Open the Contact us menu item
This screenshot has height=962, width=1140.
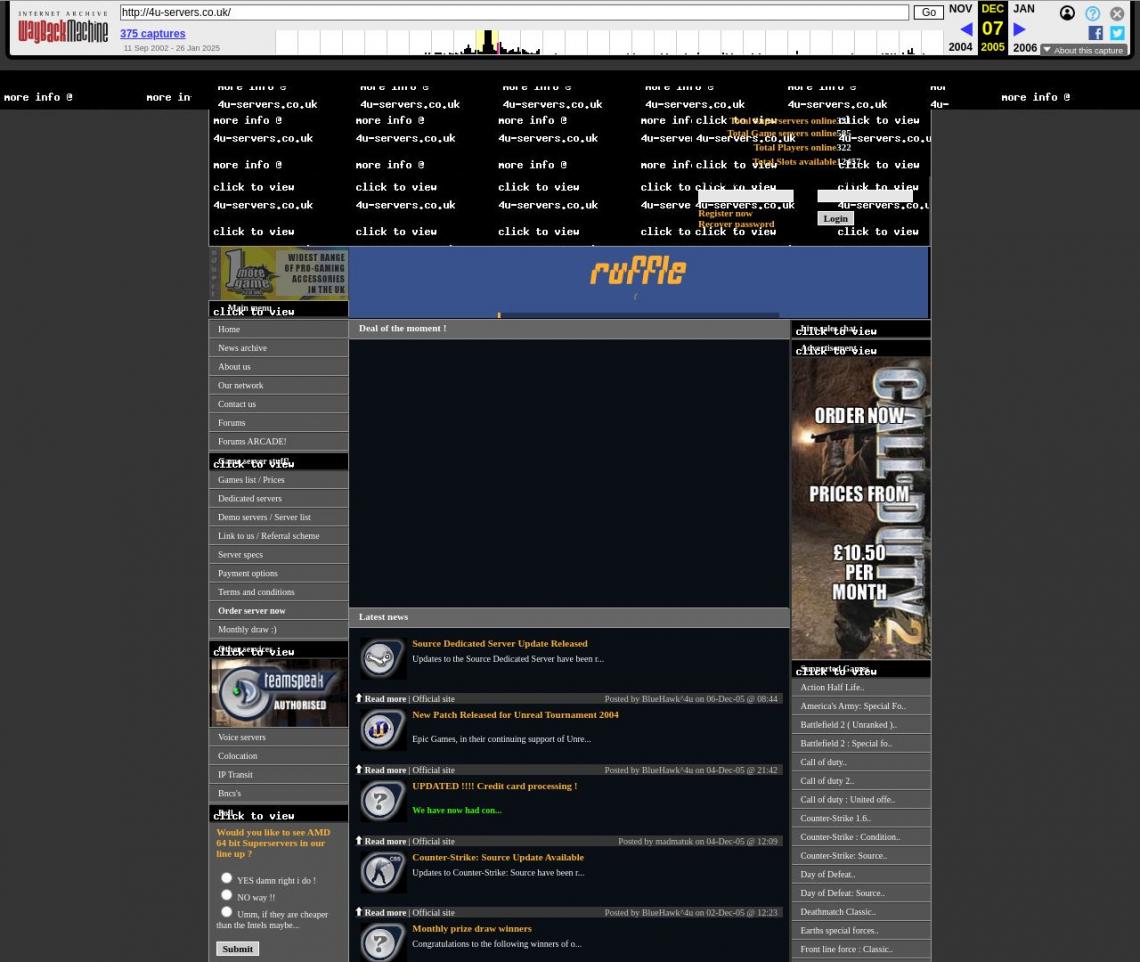(278, 404)
